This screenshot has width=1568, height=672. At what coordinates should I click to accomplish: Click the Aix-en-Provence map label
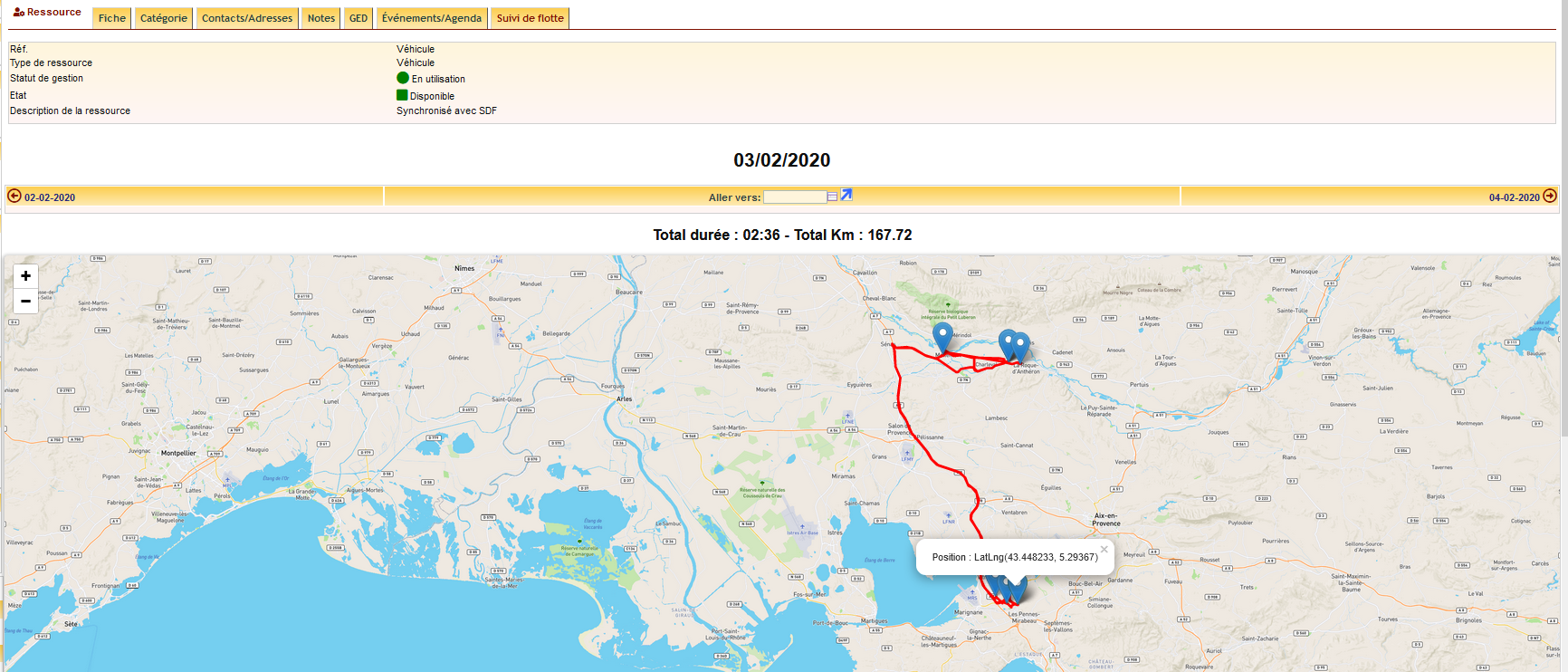[x=1106, y=520]
